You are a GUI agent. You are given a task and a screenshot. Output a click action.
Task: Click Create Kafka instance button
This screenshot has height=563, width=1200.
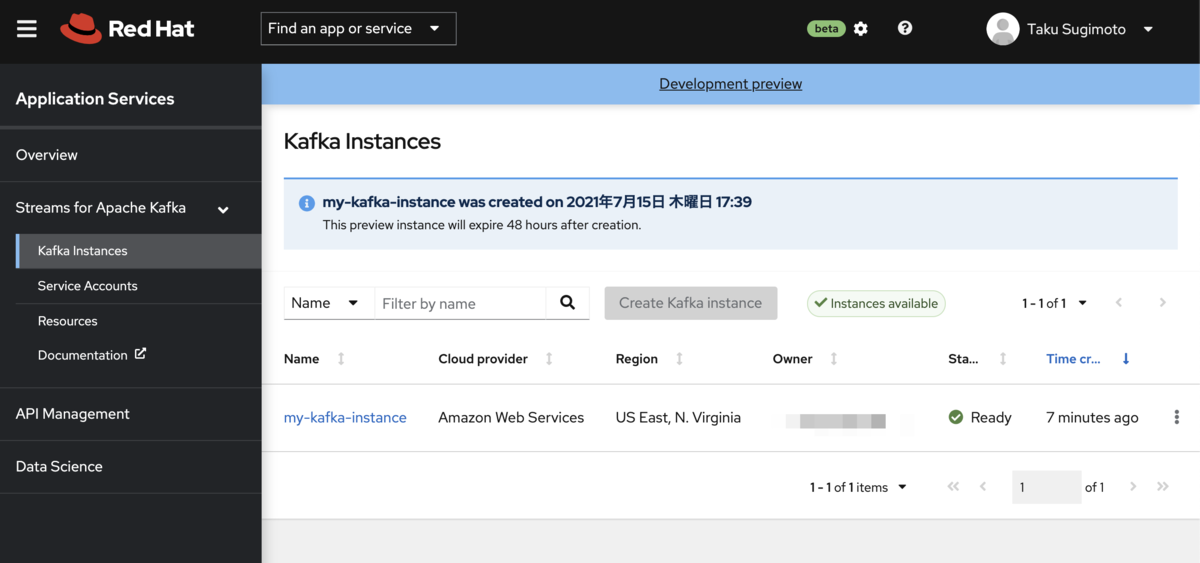[x=690, y=303]
